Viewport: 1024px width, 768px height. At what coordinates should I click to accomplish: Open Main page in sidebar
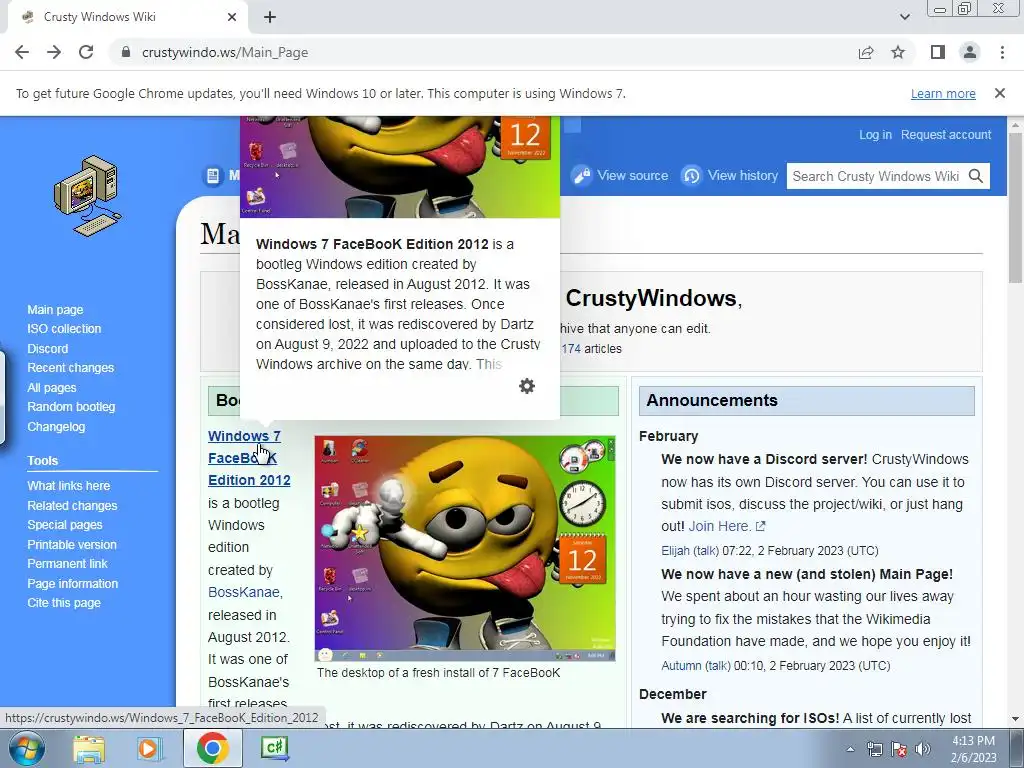pyautogui.click(x=56, y=310)
